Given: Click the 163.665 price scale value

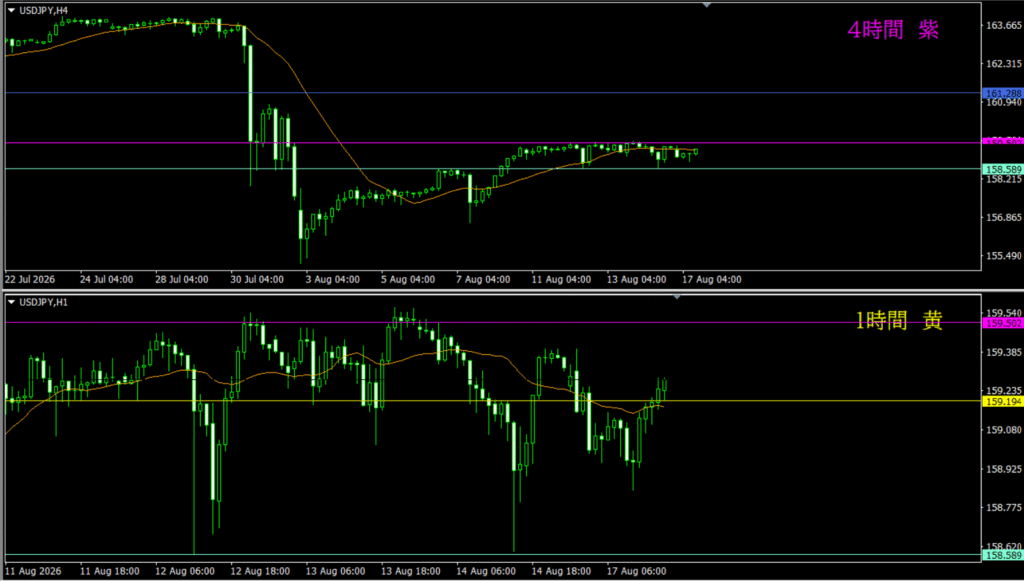Looking at the screenshot, I should click(1004, 25).
